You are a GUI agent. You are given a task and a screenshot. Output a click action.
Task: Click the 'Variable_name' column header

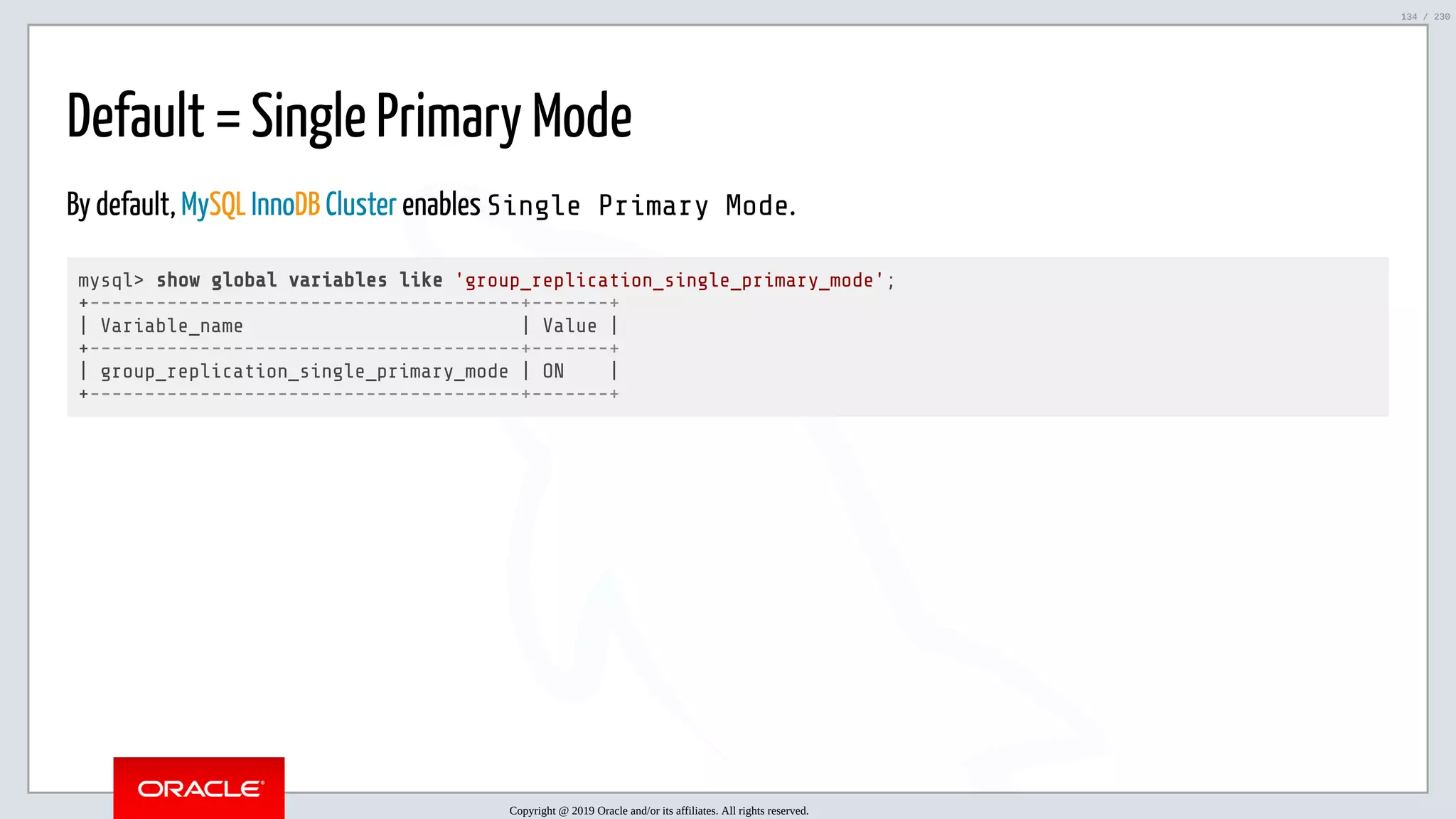pyautogui.click(x=171, y=326)
